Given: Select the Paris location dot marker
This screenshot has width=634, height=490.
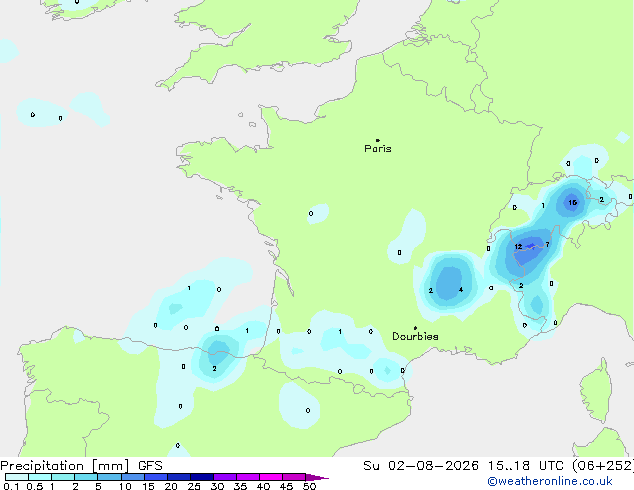Looking at the screenshot, I should click(378, 140).
